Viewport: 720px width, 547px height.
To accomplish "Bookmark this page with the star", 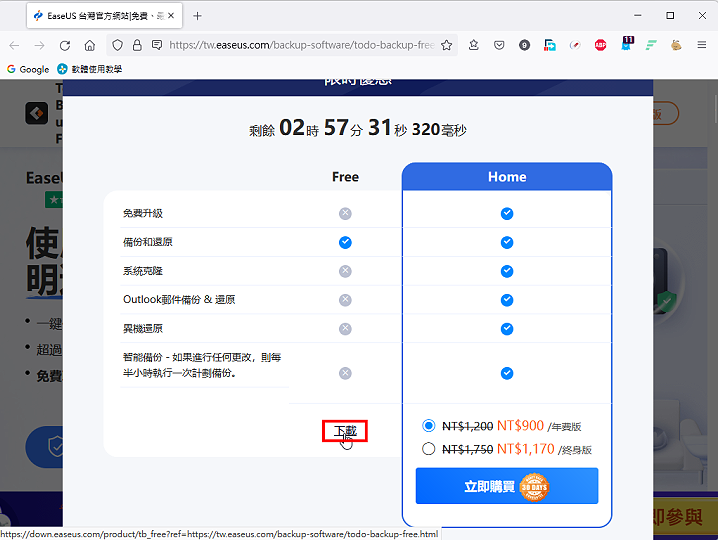I will coord(446,45).
